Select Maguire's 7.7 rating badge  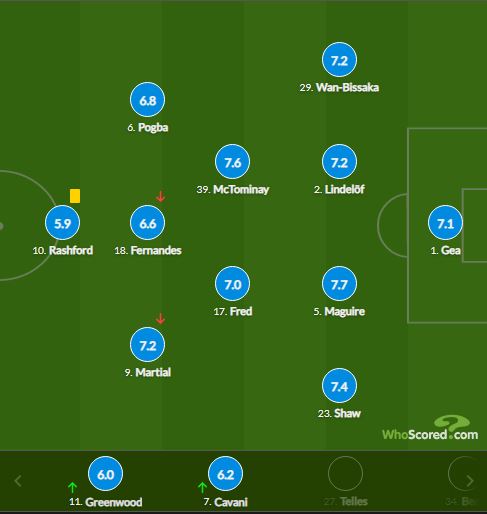pos(339,284)
